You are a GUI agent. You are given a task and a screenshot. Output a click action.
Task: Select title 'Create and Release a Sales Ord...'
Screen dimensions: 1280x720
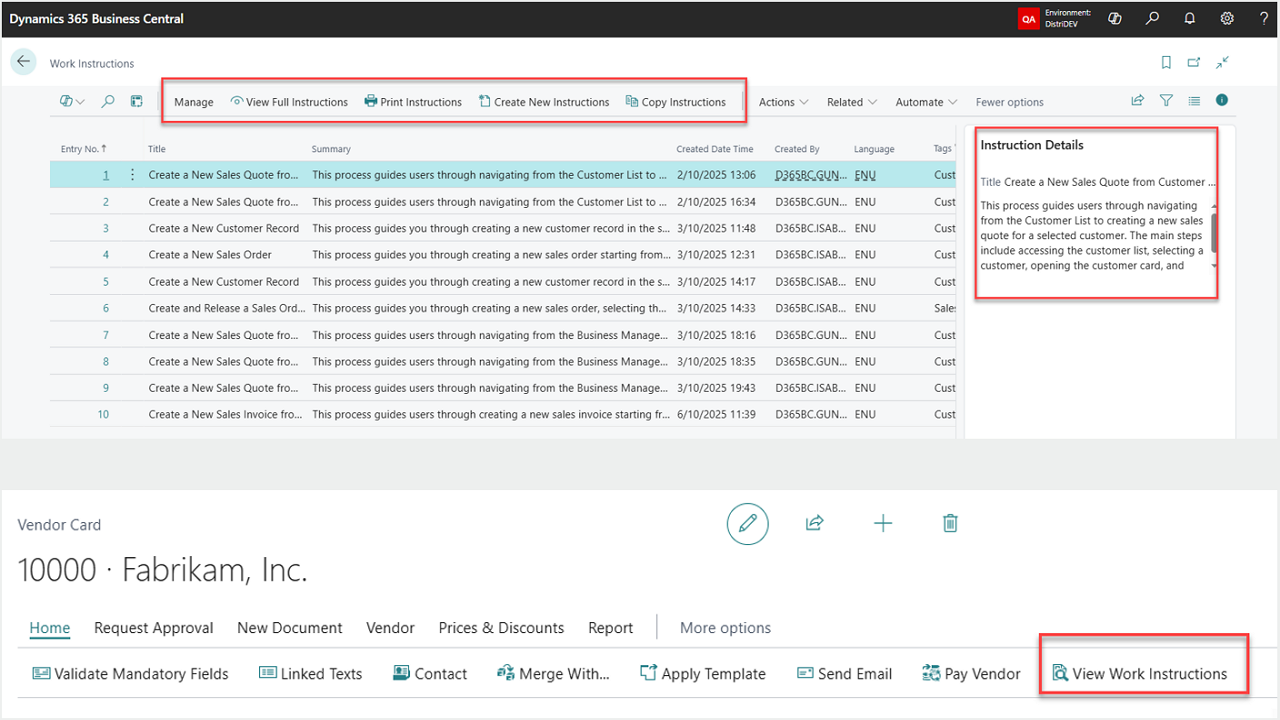(x=227, y=308)
